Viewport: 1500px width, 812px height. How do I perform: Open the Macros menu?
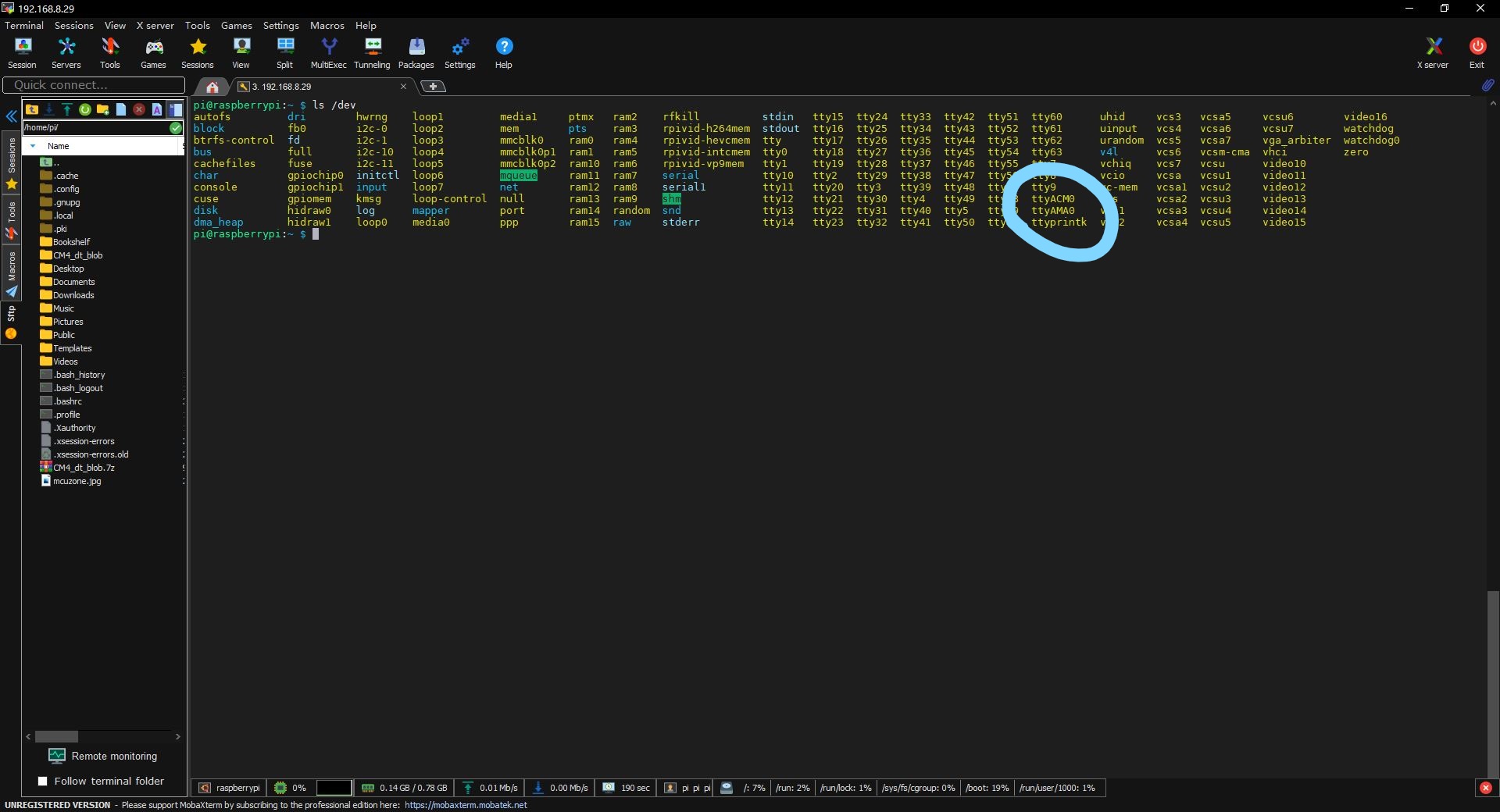327,25
